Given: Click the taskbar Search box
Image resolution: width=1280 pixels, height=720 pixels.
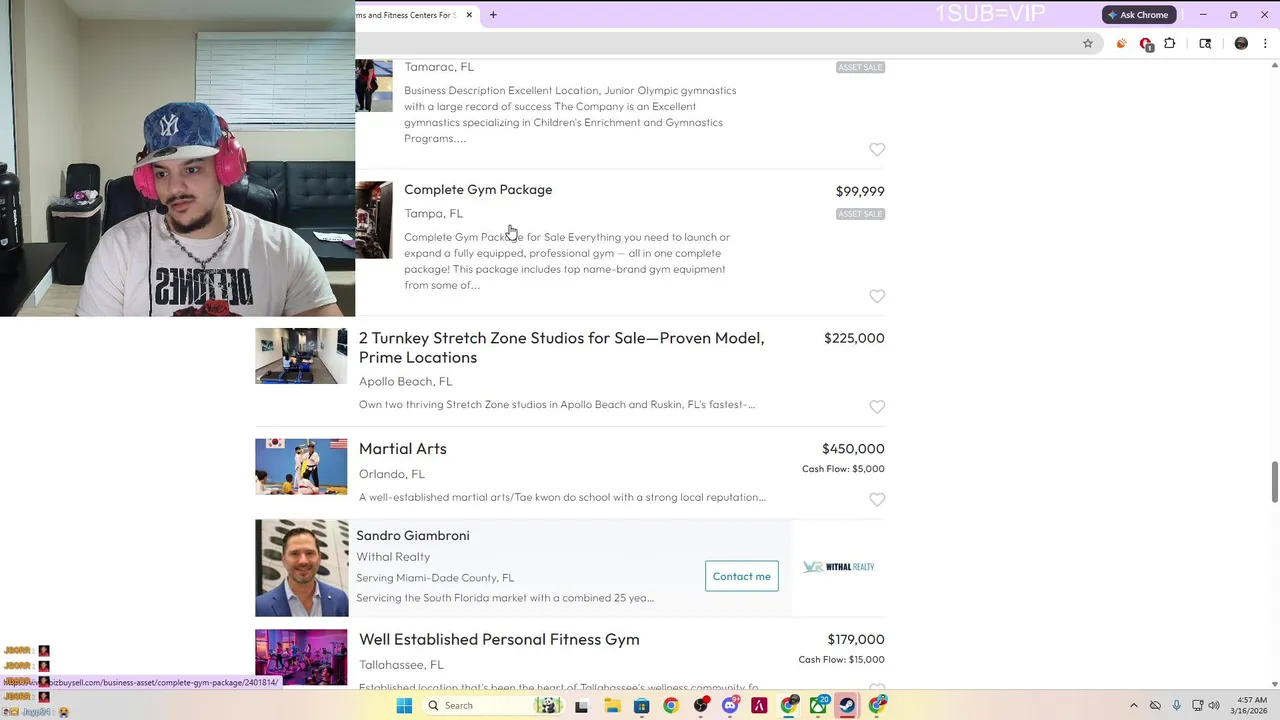Looking at the screenshot, I should point(492,706).
